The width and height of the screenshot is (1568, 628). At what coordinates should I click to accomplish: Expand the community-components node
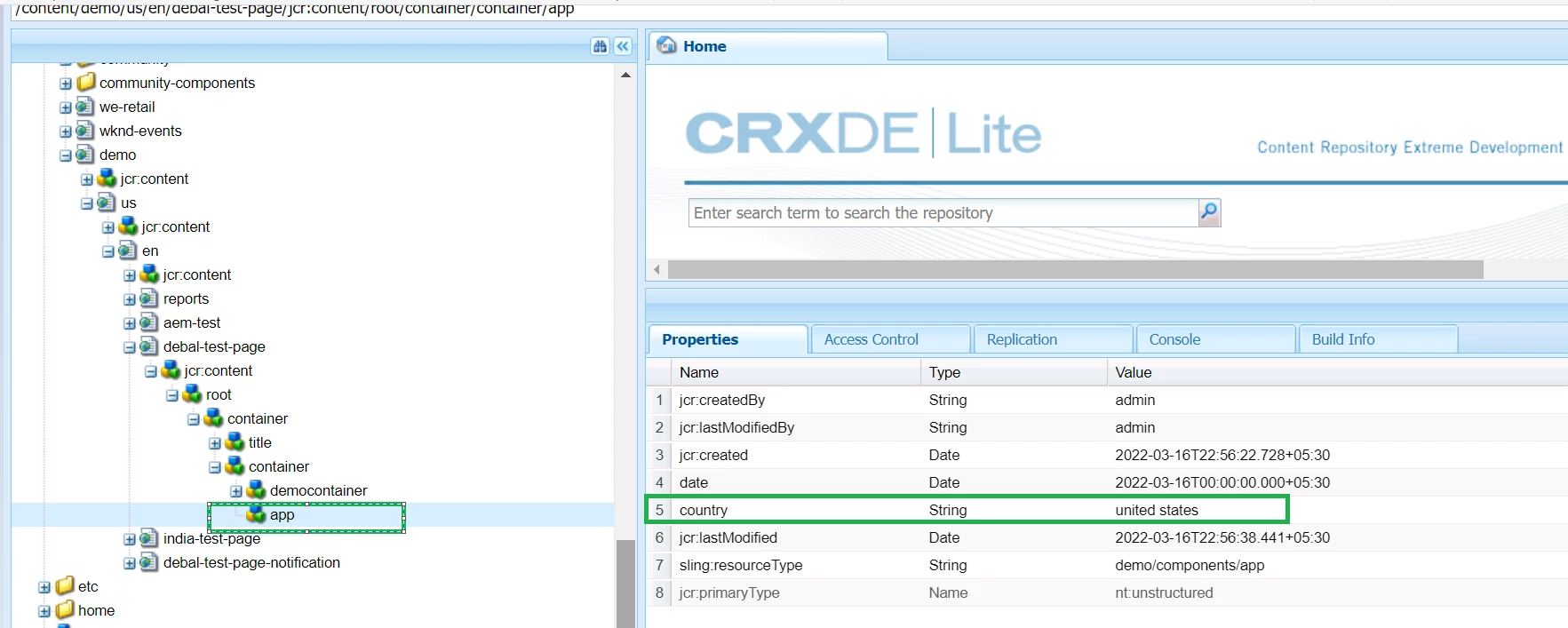(x=66, y=83)
